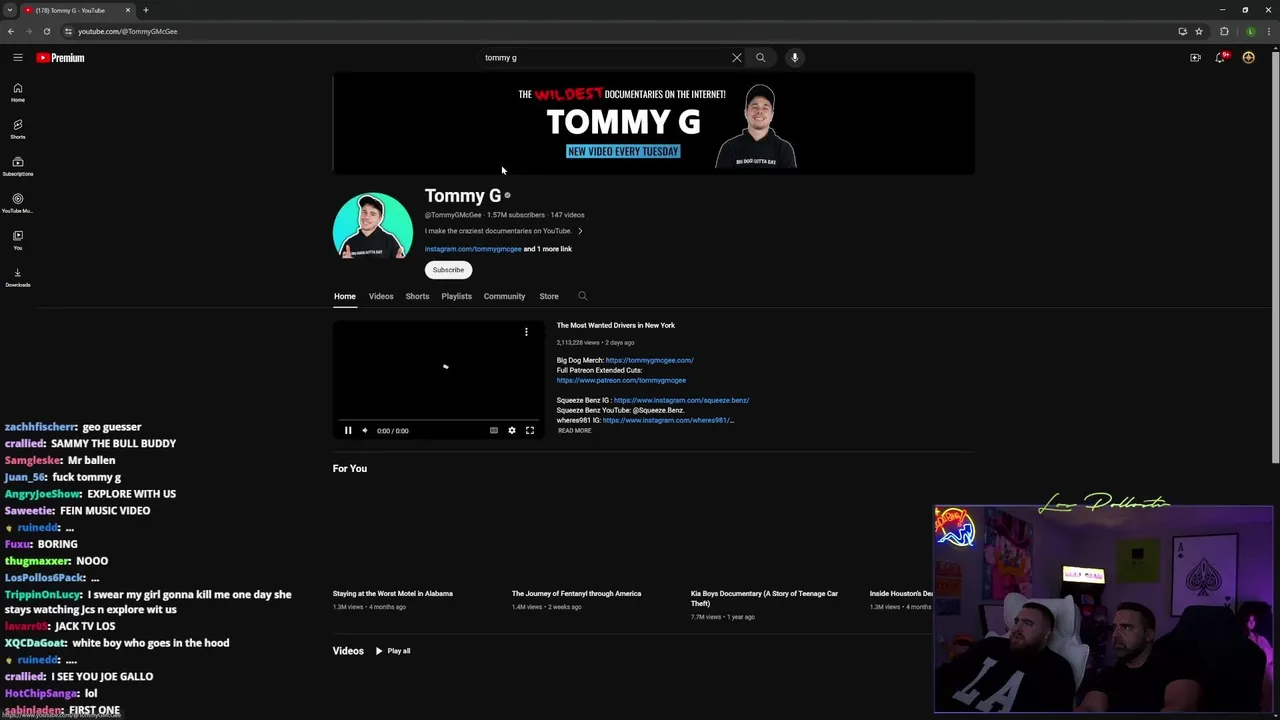1280x720 pixels.
Task: Open instagram.com/tommygmcgee link
Action: (473, 249)
